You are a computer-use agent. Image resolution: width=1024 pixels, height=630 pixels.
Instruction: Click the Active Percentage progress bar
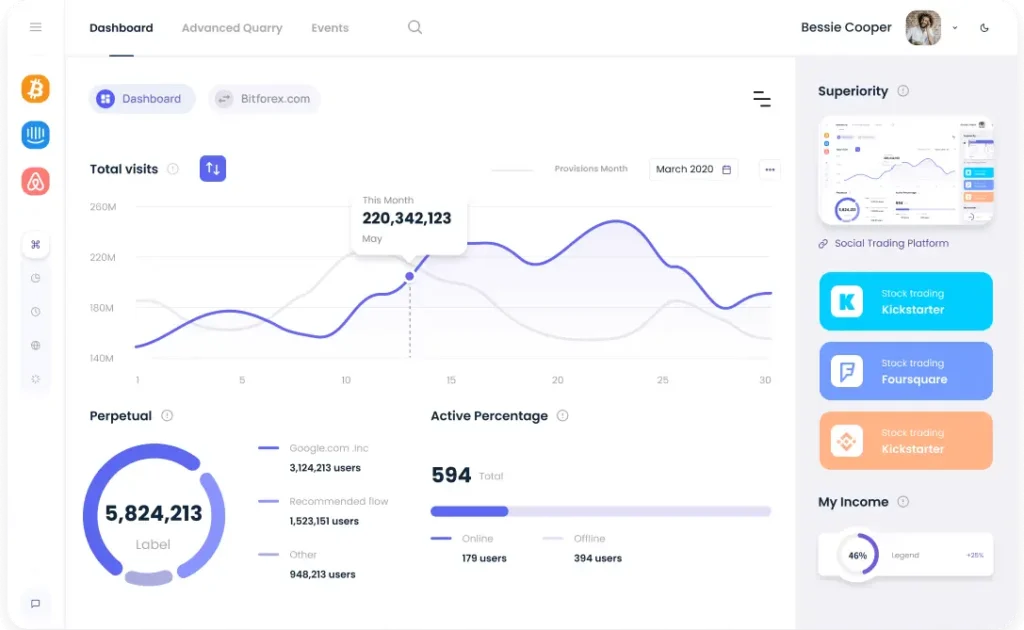coord(601,511)
